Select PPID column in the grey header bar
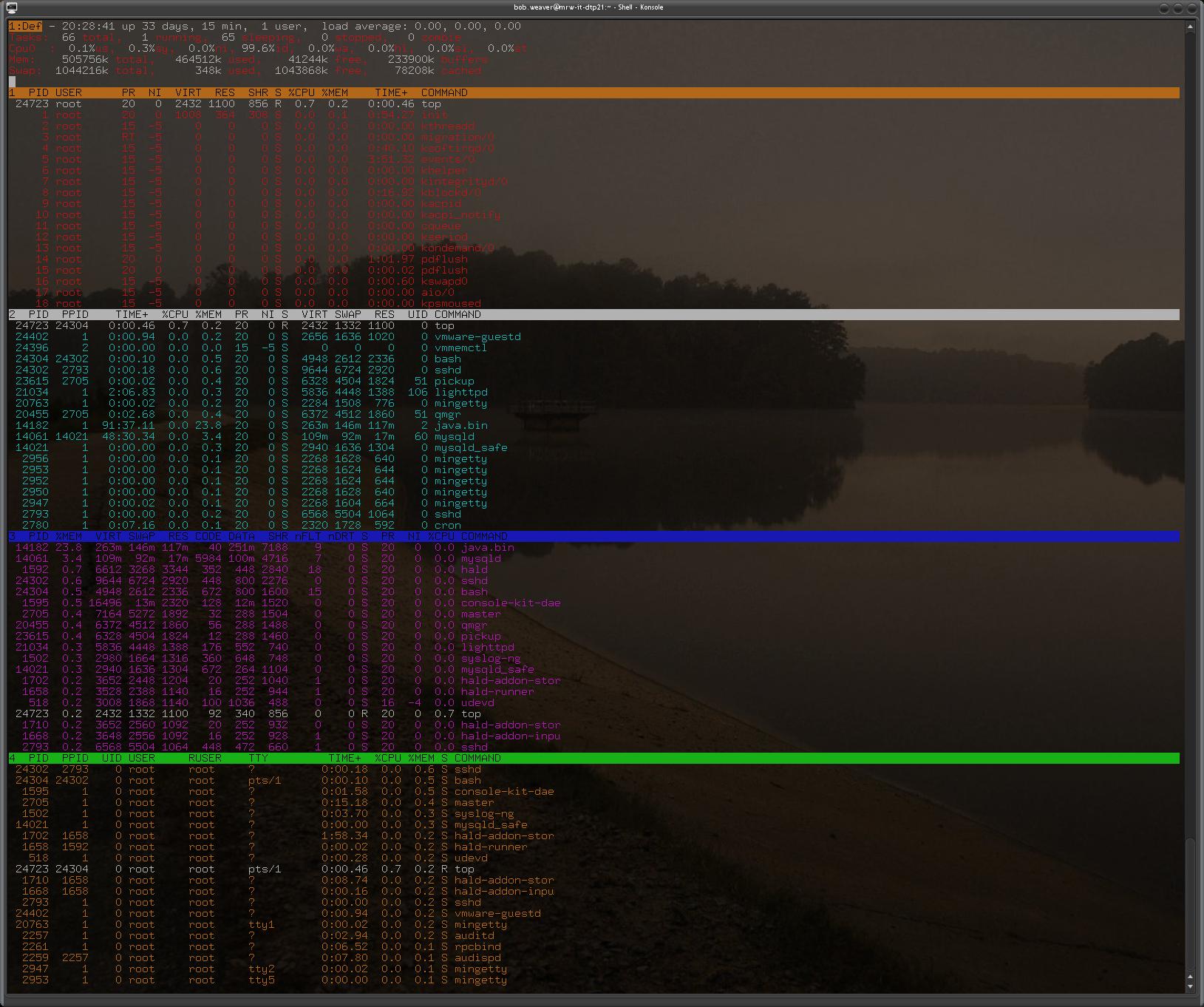This screenshot has height=1007, width=1204. tap(75, 314)
